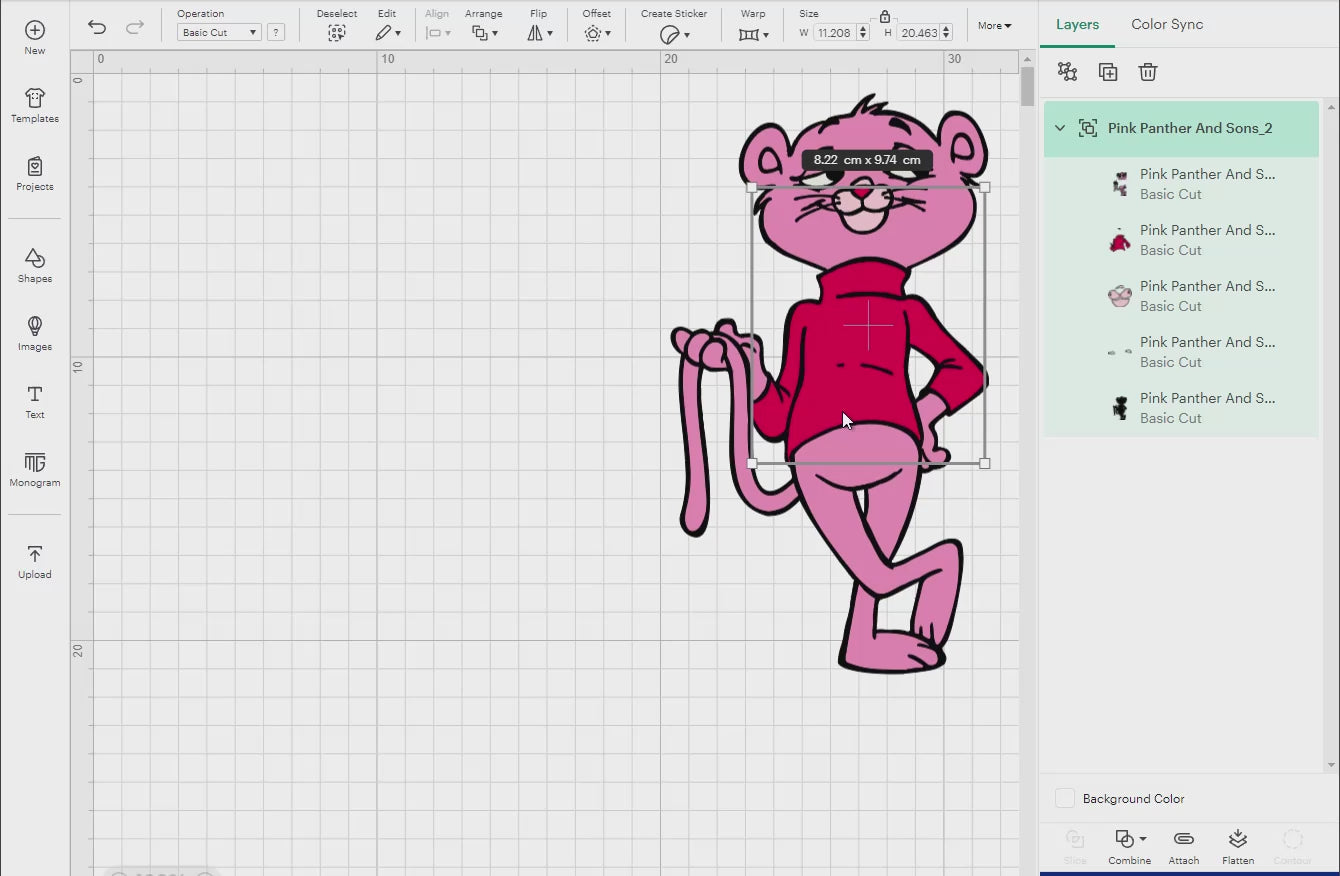Click the Create Sticker icon

click(670, 34)
